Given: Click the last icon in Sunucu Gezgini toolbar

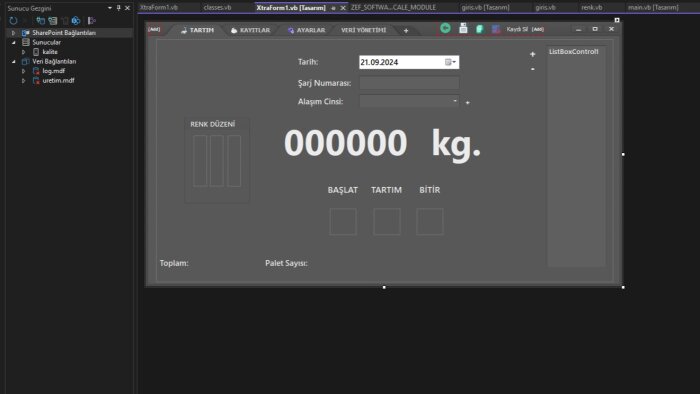Looking at the screenshot, I should pyautogui.click(x=92, y=21).
